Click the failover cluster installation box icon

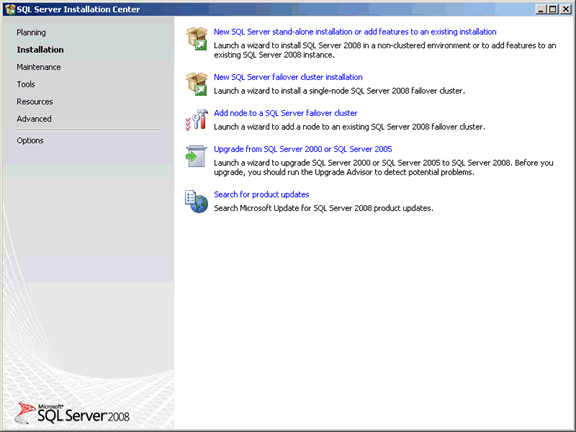197,84
